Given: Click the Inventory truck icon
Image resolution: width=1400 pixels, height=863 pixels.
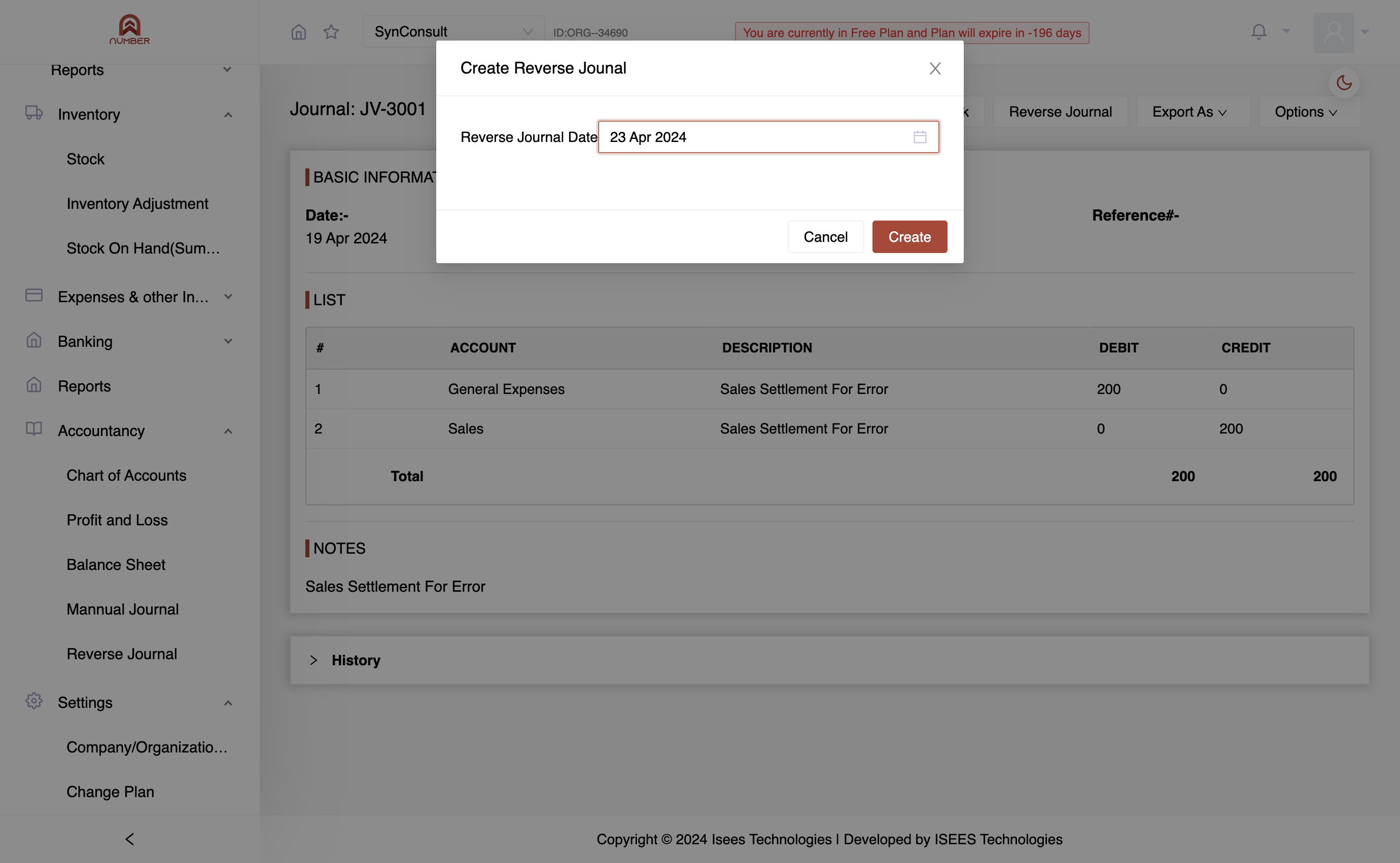Looking at the screenshot, I should (x=33, y=113).
